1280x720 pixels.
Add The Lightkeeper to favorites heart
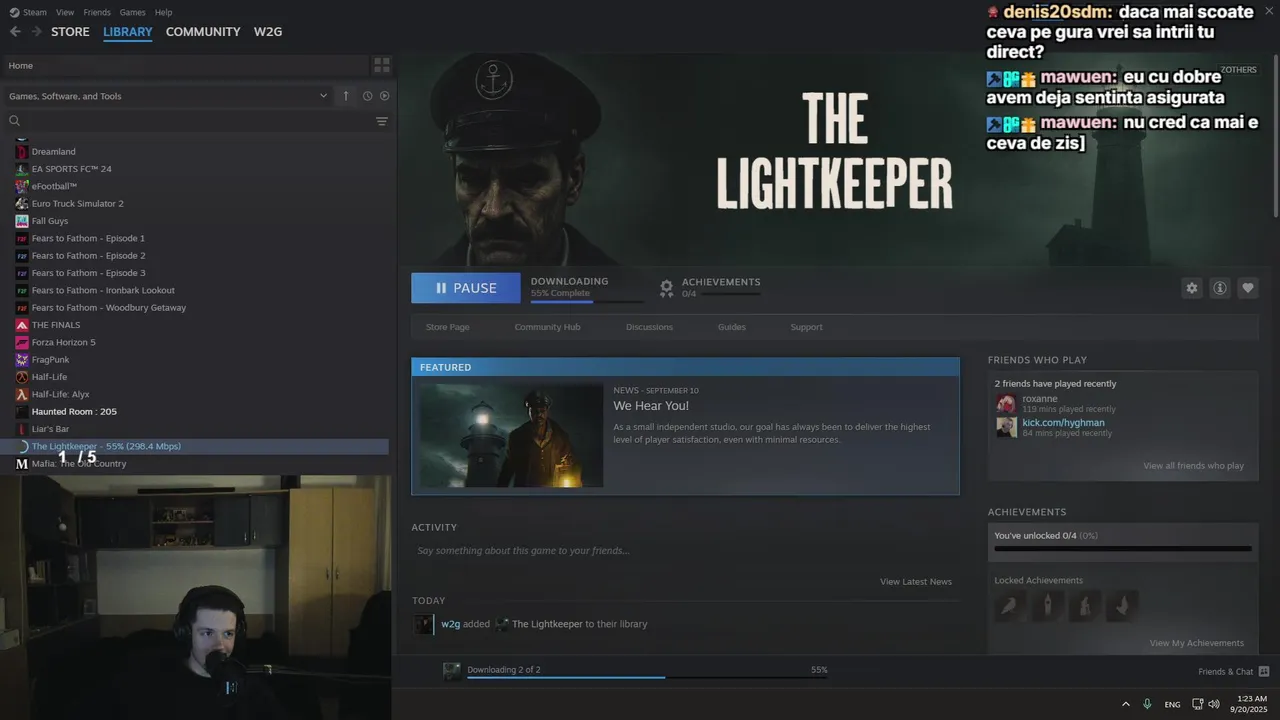tap(1248, 288)
